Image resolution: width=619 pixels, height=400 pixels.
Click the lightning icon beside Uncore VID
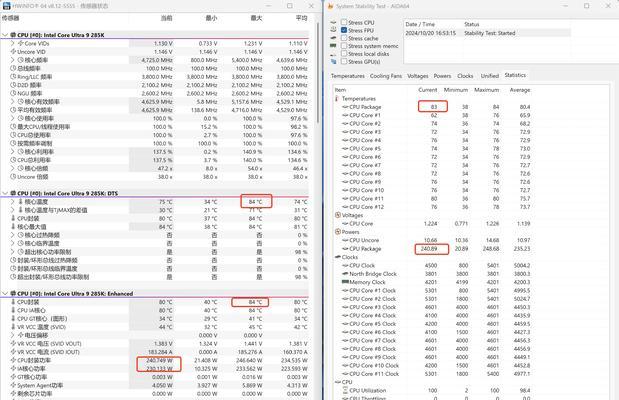point(13,52)
